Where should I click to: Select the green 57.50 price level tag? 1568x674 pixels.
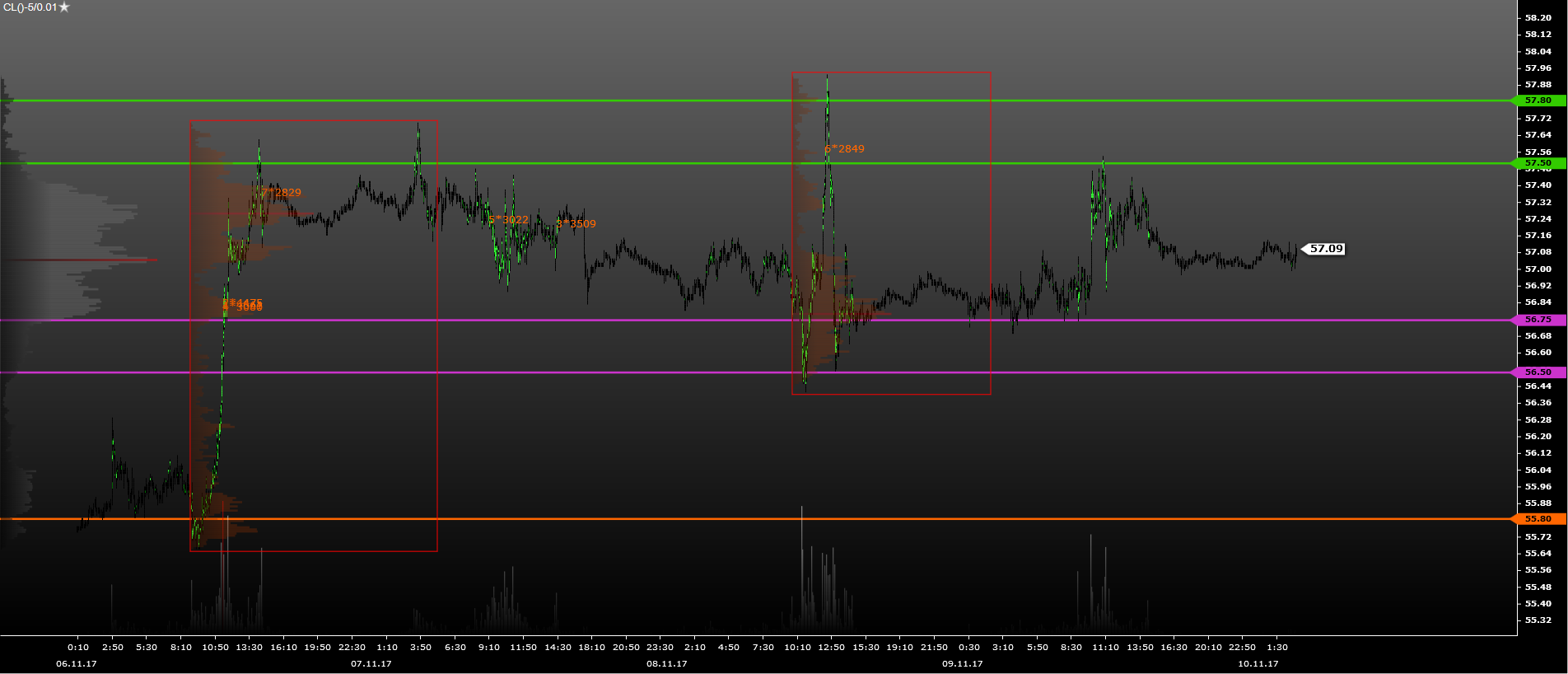(x=1538, y=163)
